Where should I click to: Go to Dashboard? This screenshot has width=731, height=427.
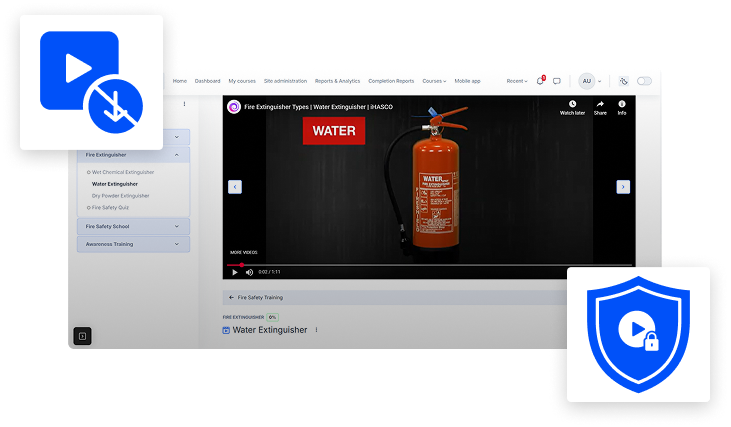(x=207, y=81)
